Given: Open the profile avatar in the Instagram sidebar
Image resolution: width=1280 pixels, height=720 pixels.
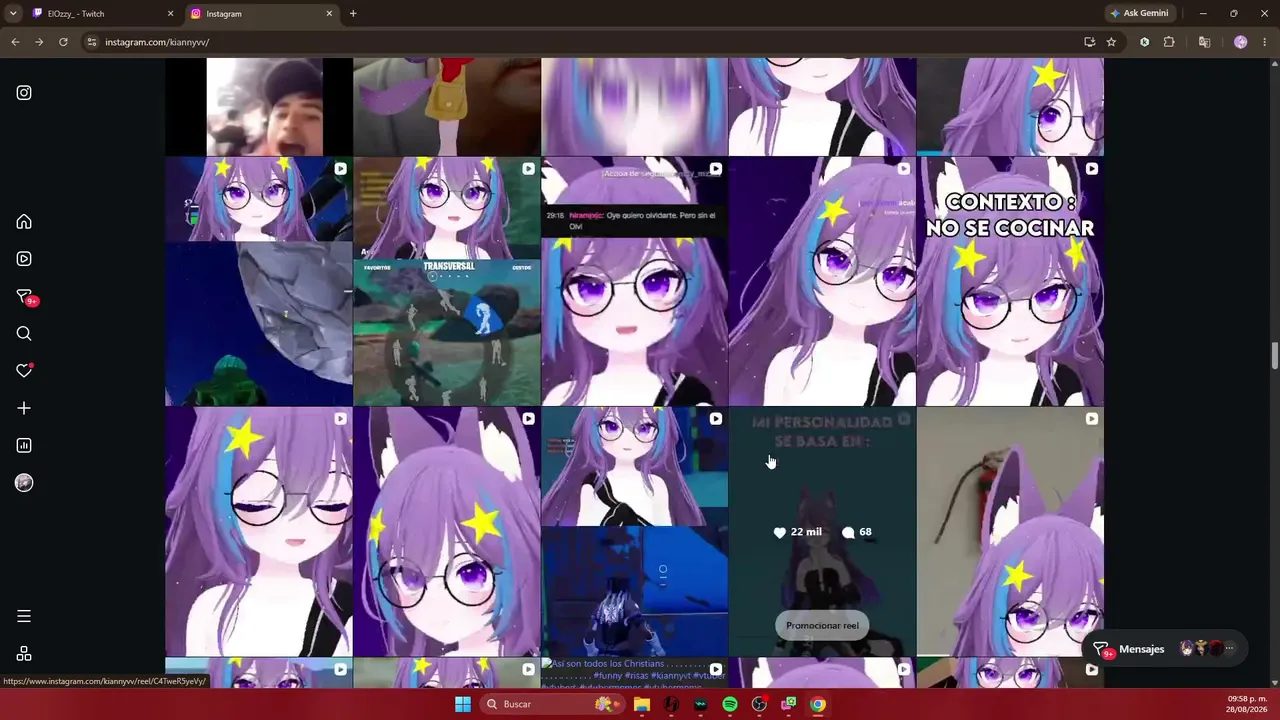Looking at the screenshot, I should coord(24,483).
